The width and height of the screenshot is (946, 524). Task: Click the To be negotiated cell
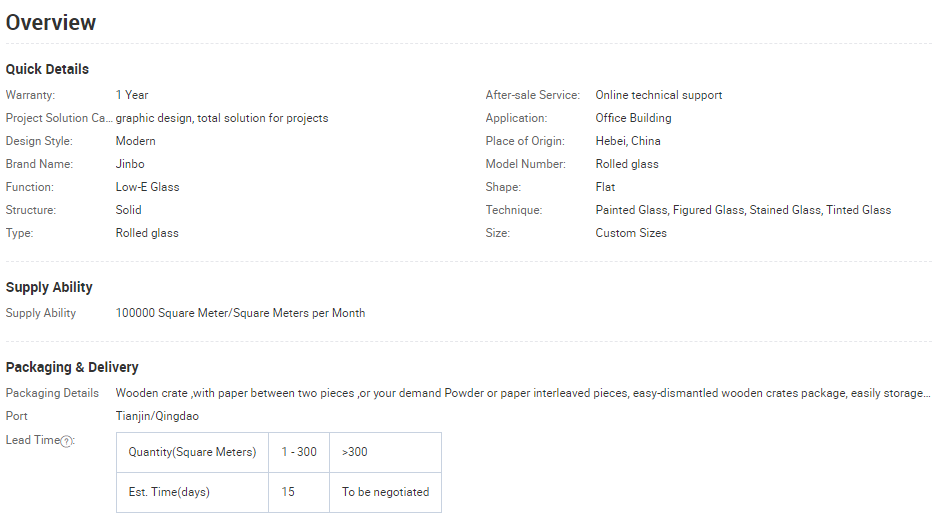click(x=385, y=492)
